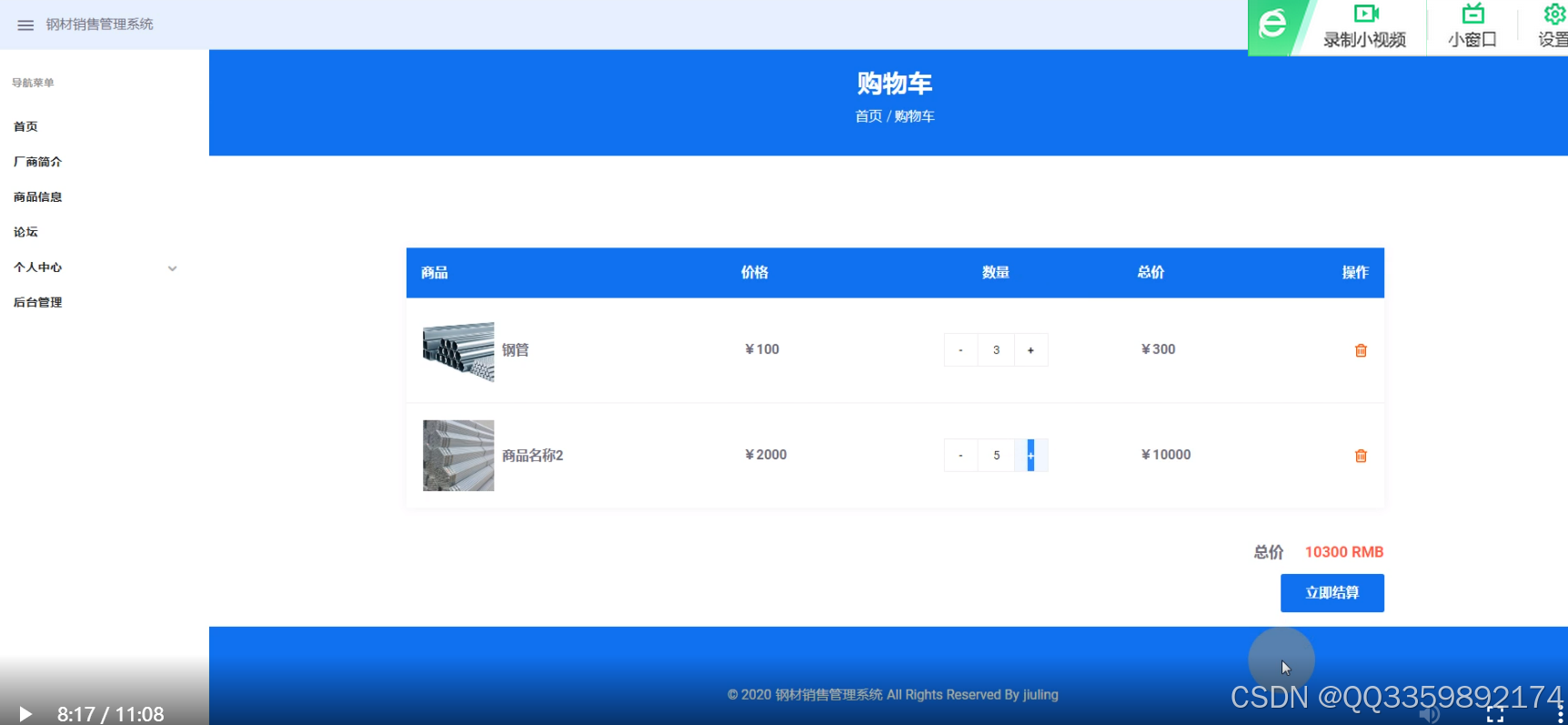Click the 录制小视频 recording icon
The width and height of the screenshot is (1568, 725).
click(x=1365, y=14)
